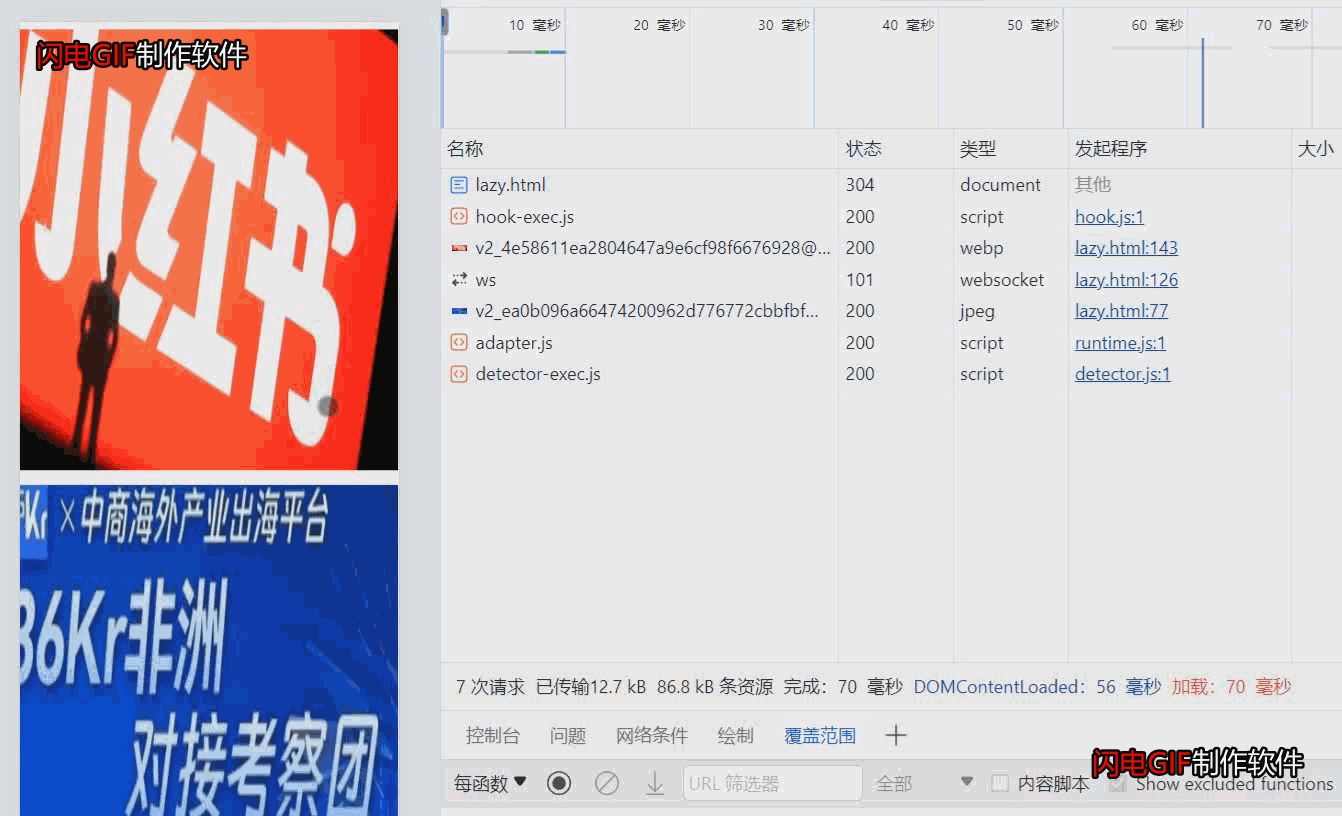
Task: Sort by the 发起程序 column header
Action: coord(1180,149)
